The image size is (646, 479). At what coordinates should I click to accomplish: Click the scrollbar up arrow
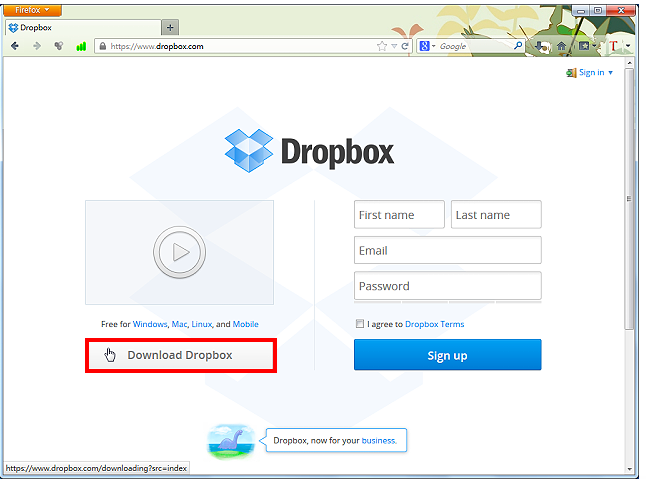click(629, 63)
